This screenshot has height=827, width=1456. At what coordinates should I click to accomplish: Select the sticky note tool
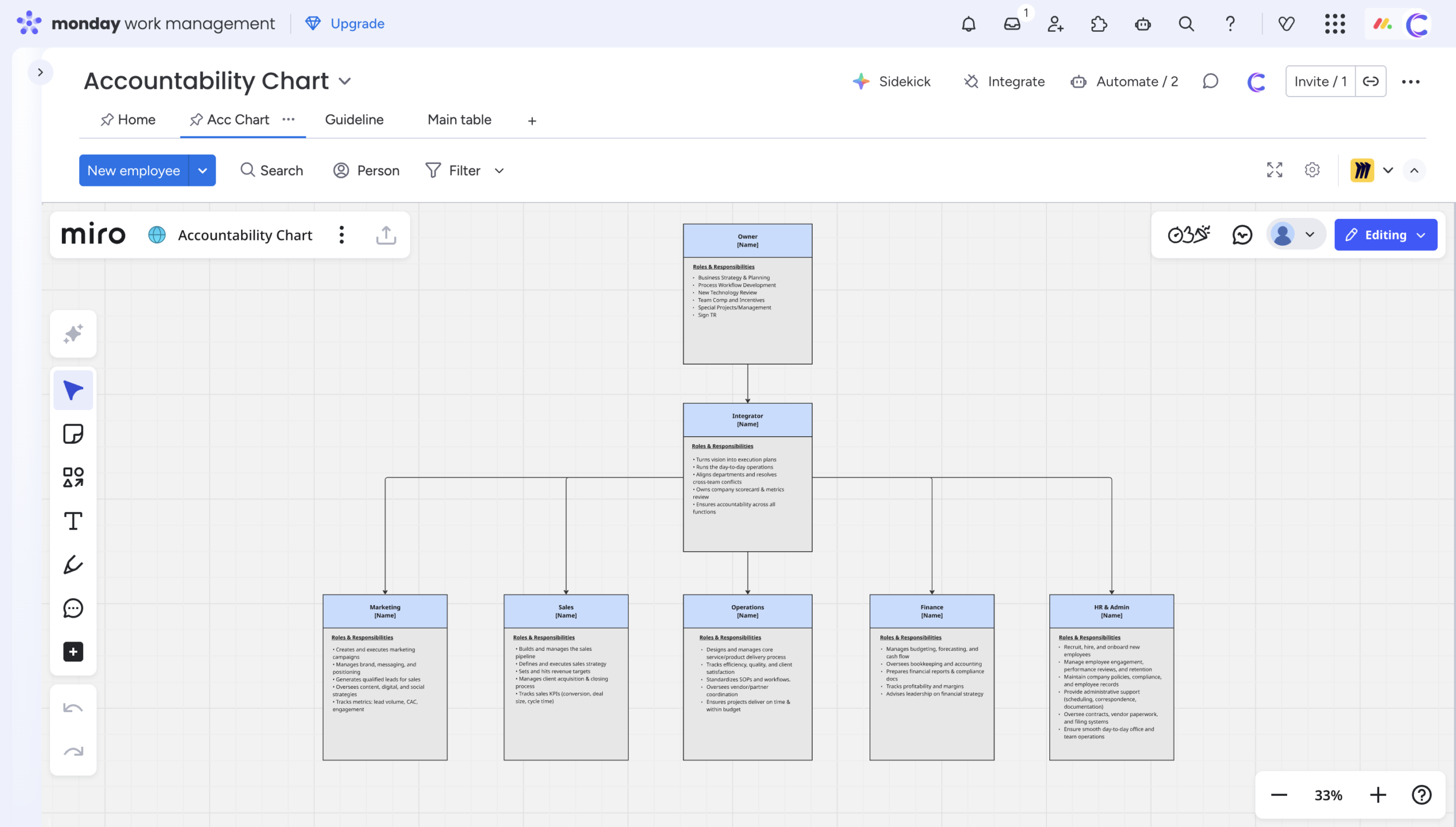pos(73,435)
